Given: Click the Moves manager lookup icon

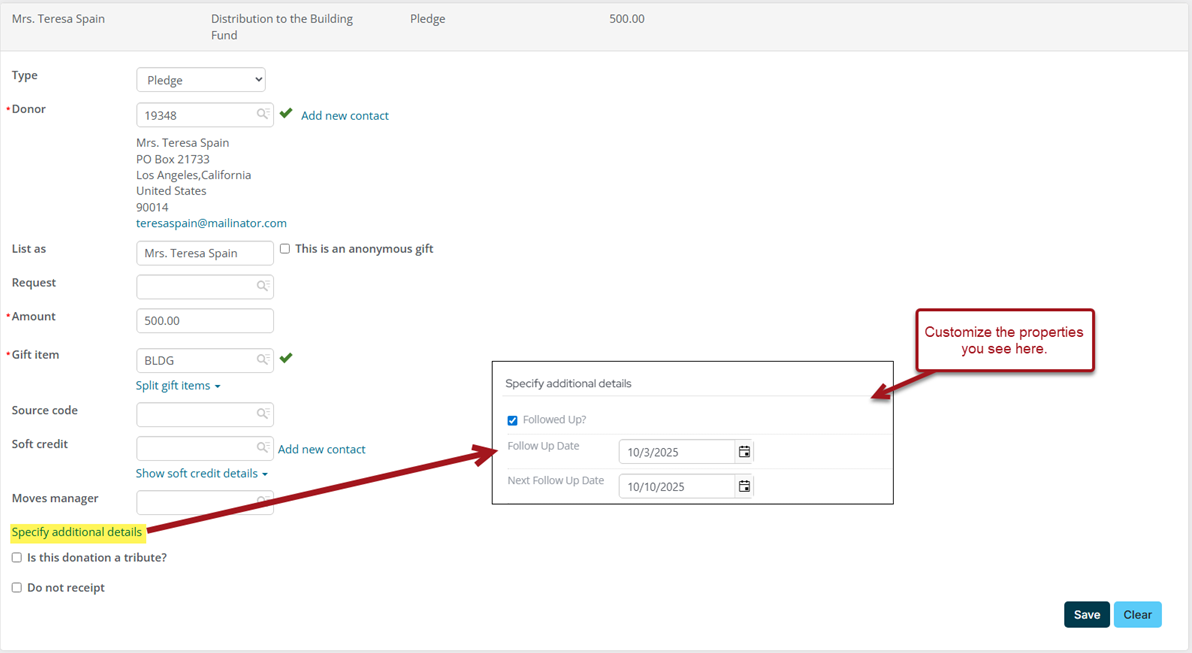Looking at the screenshot, I should [x=263, y=501].
